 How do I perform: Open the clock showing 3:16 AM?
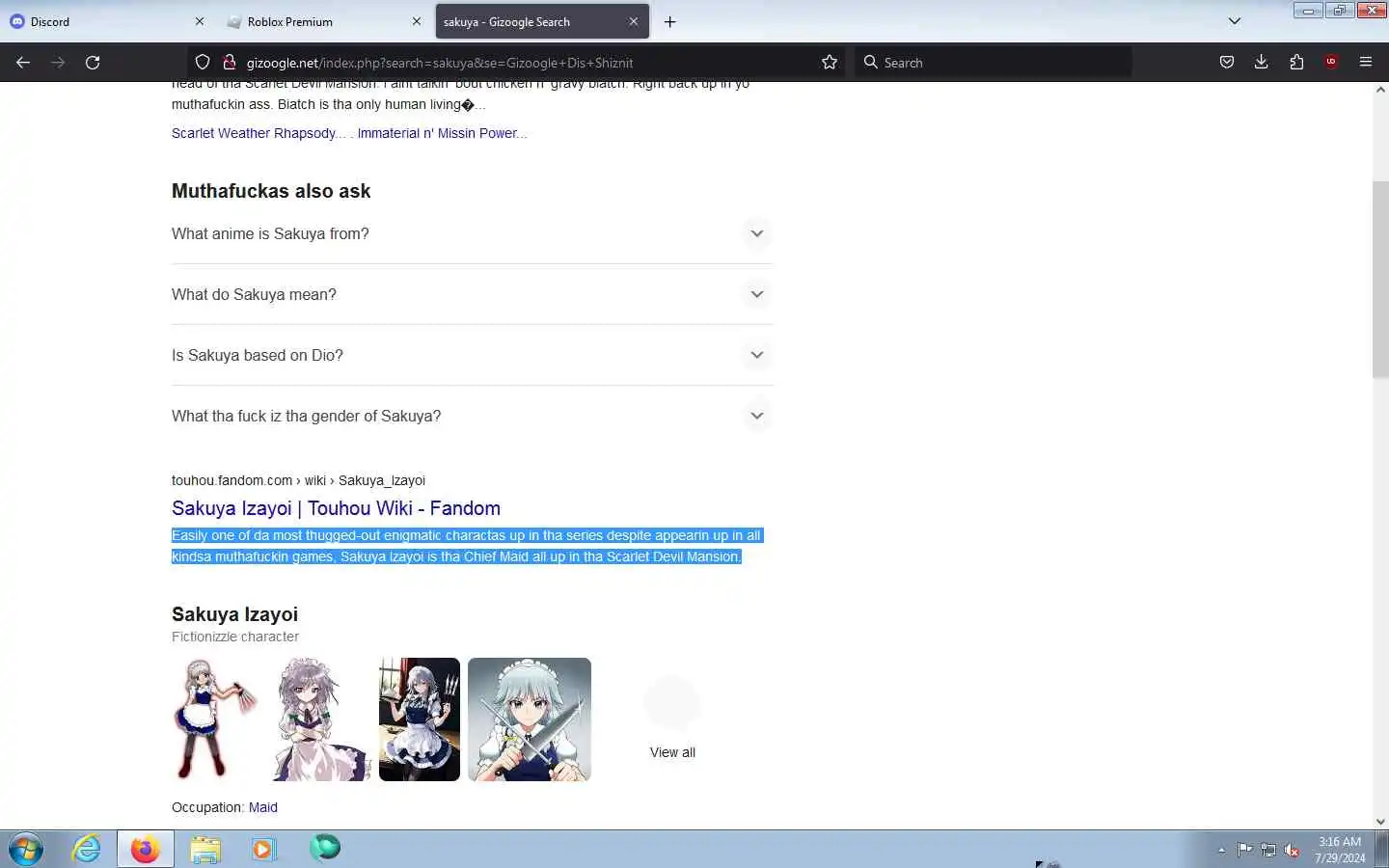(1340, 850)
